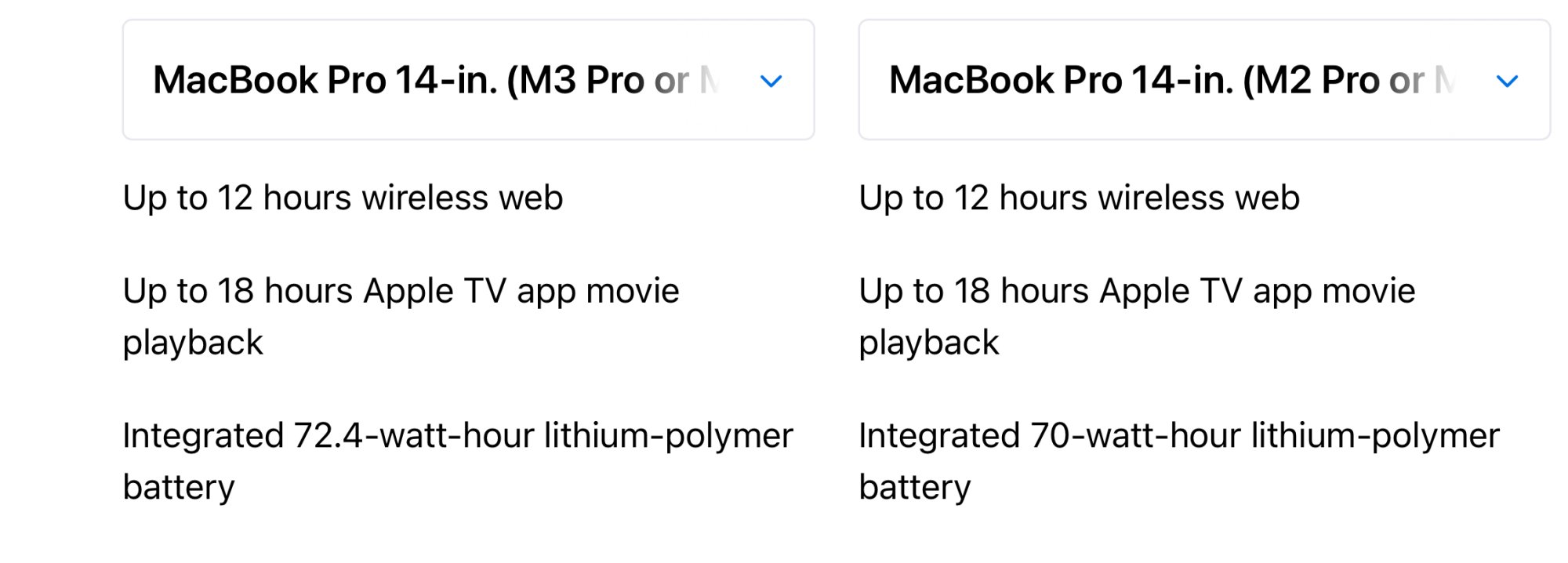Click the Integrated 72.4-watt-hour battery spec
This screenshot has height=563, width=1568.
(x=458, y=461)
